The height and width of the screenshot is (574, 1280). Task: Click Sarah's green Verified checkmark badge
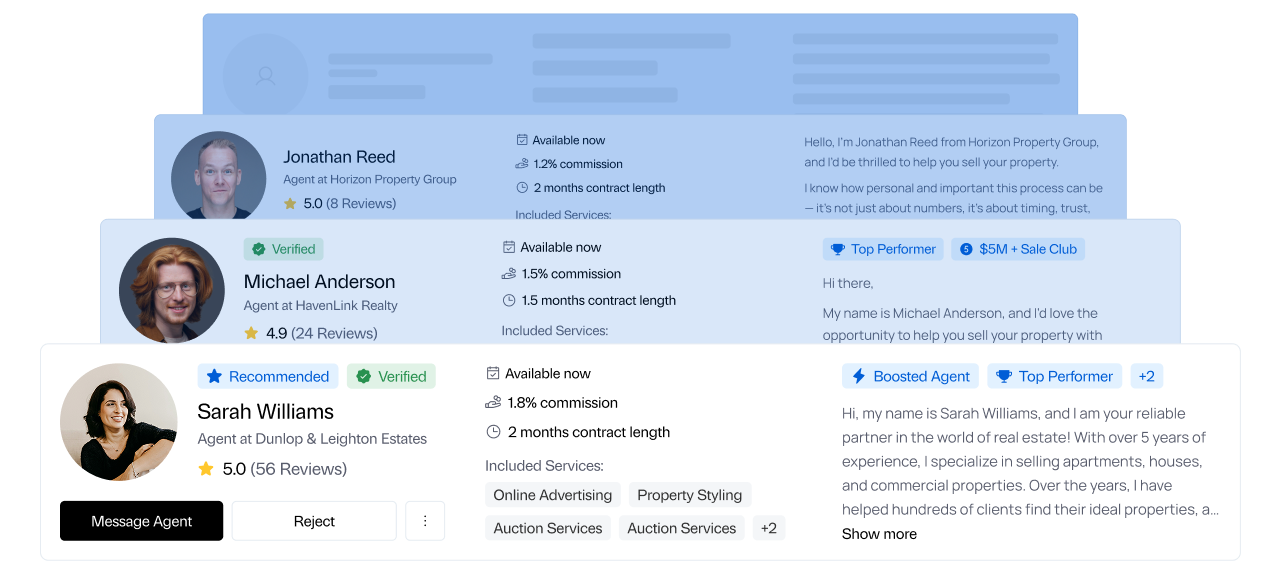coord(391,376)
